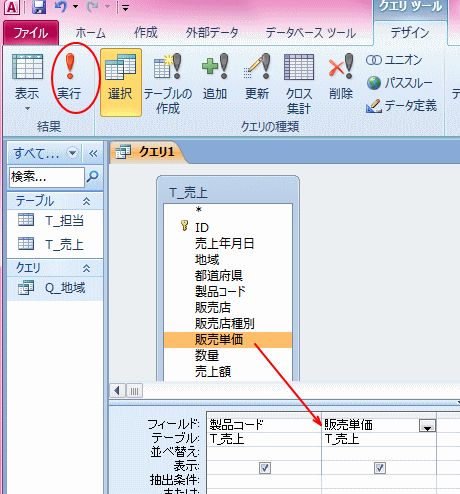Collapse the クエリ group
This screenshot has width=460, height=494.
click(x=86, y=268)
